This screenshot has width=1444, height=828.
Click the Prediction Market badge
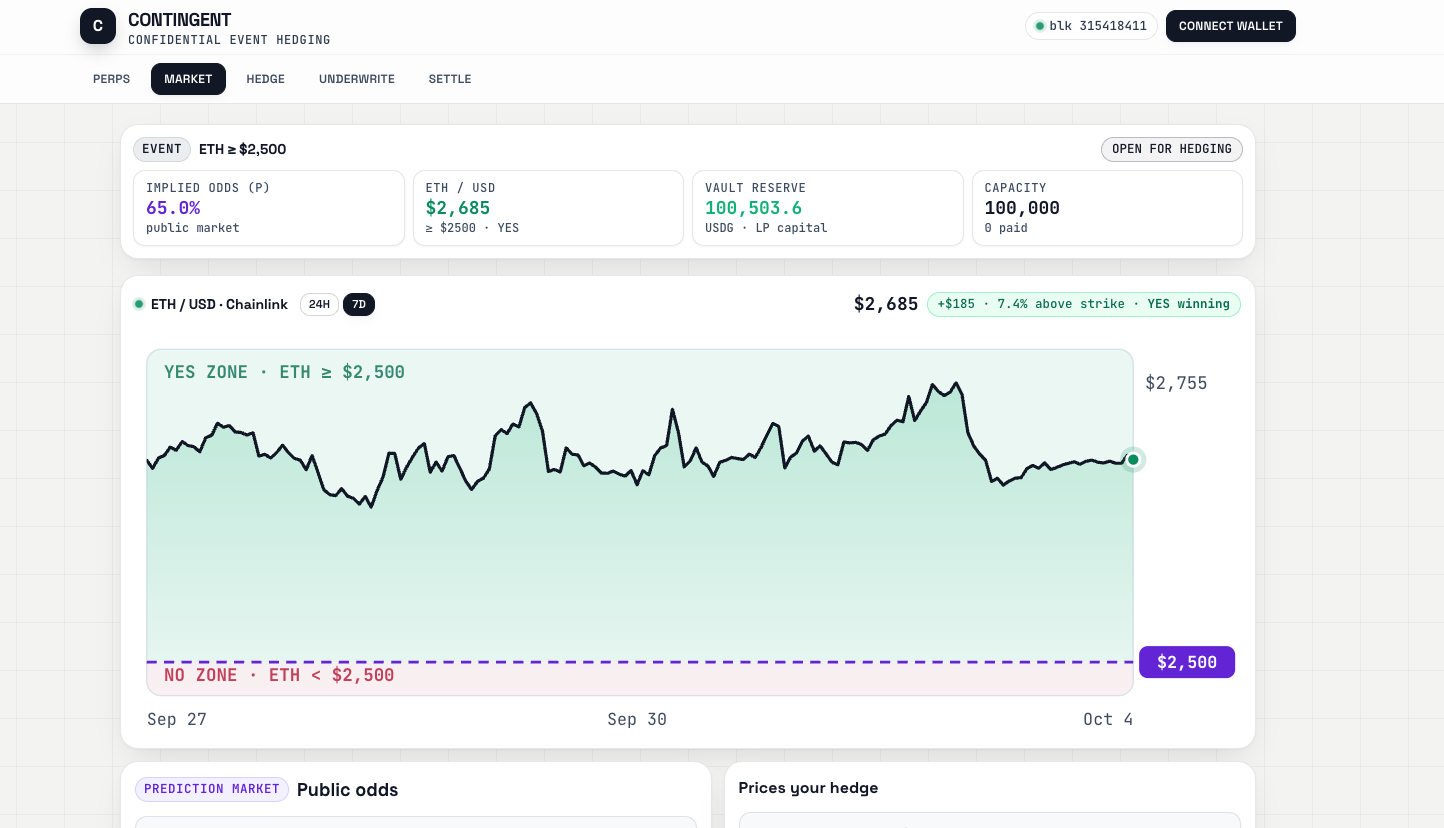(212, 789)
